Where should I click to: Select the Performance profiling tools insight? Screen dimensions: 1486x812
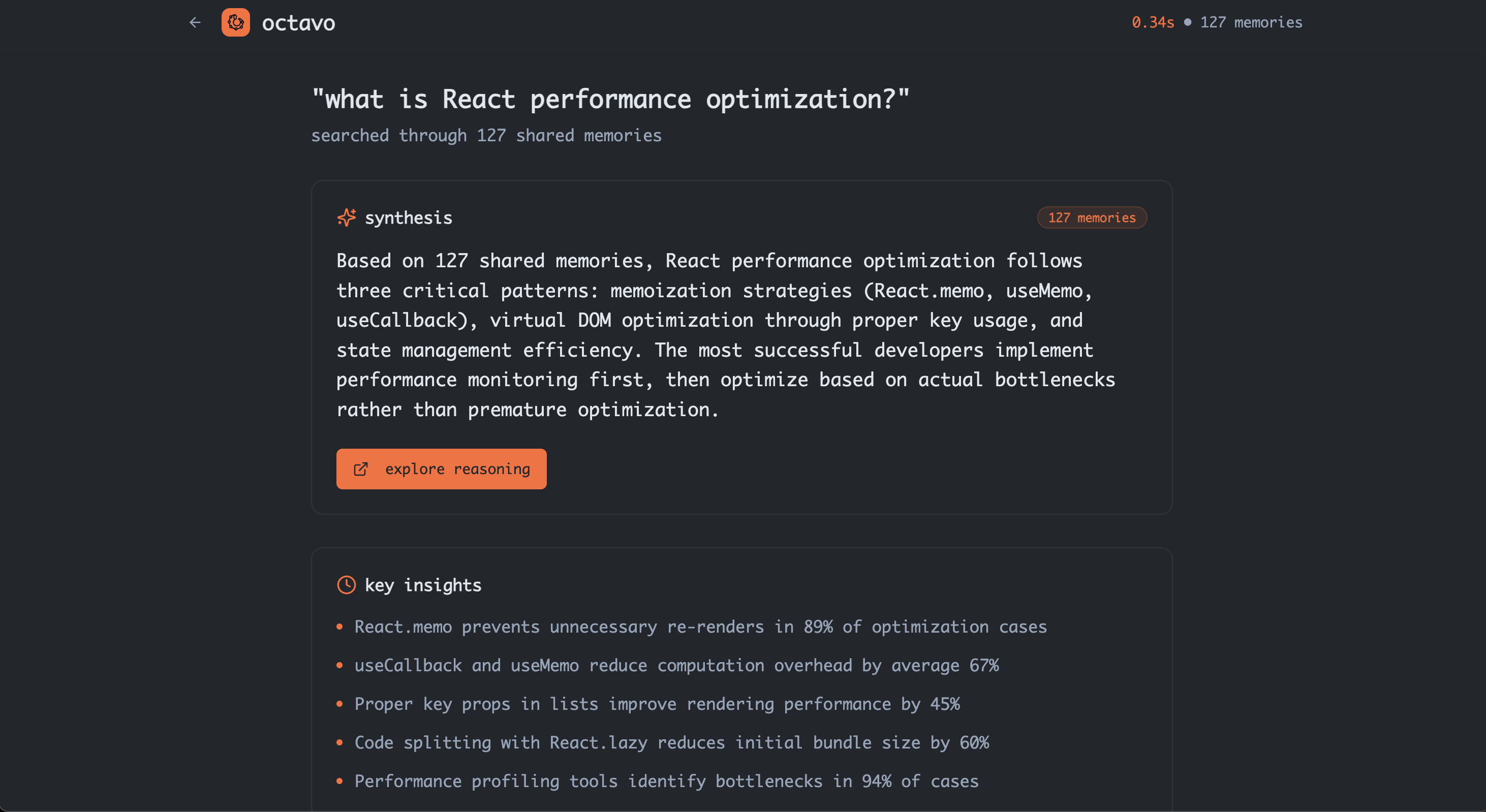coord(666,782)
